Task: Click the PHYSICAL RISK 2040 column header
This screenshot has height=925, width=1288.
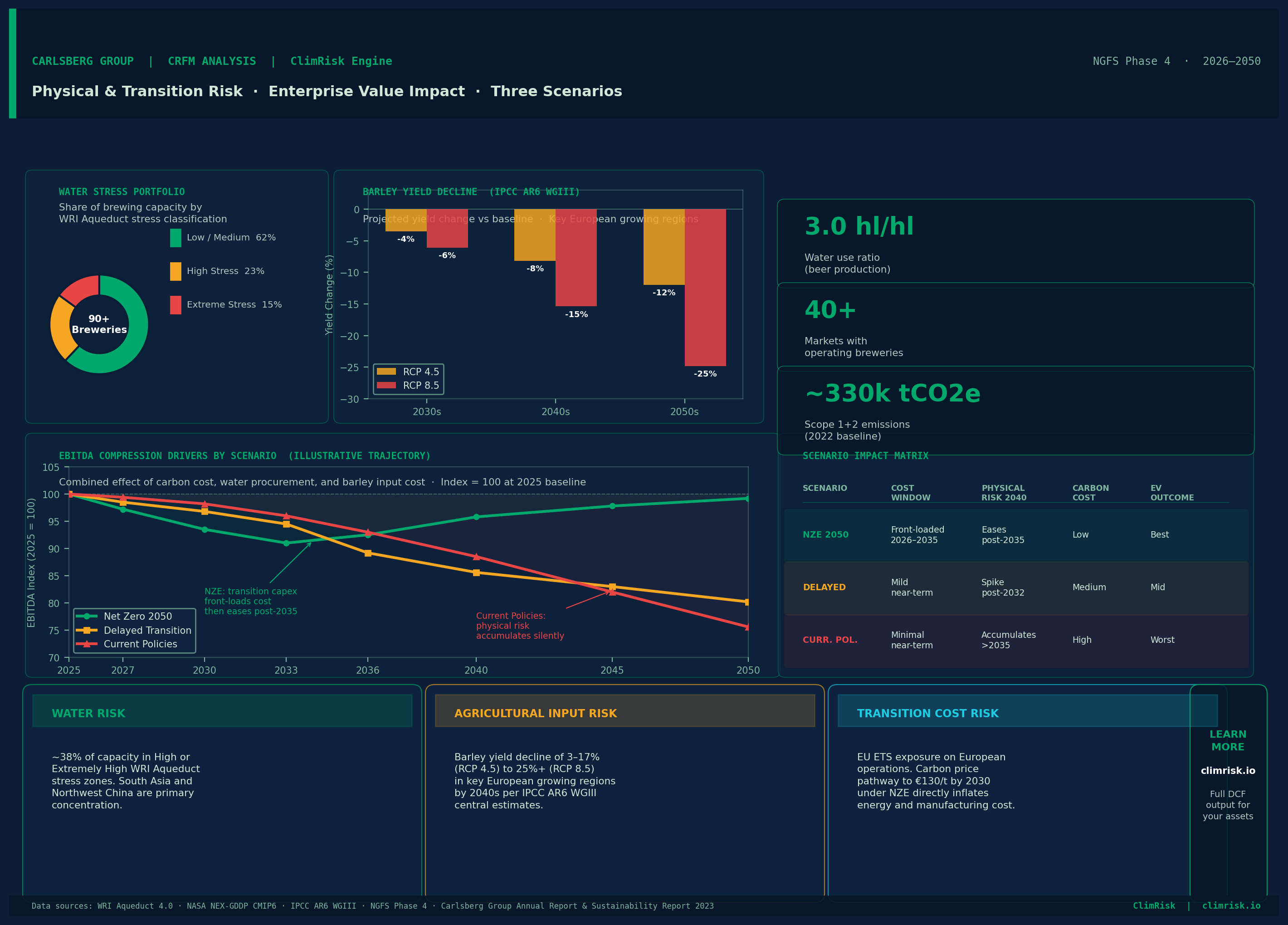Action: point(1004,493)
